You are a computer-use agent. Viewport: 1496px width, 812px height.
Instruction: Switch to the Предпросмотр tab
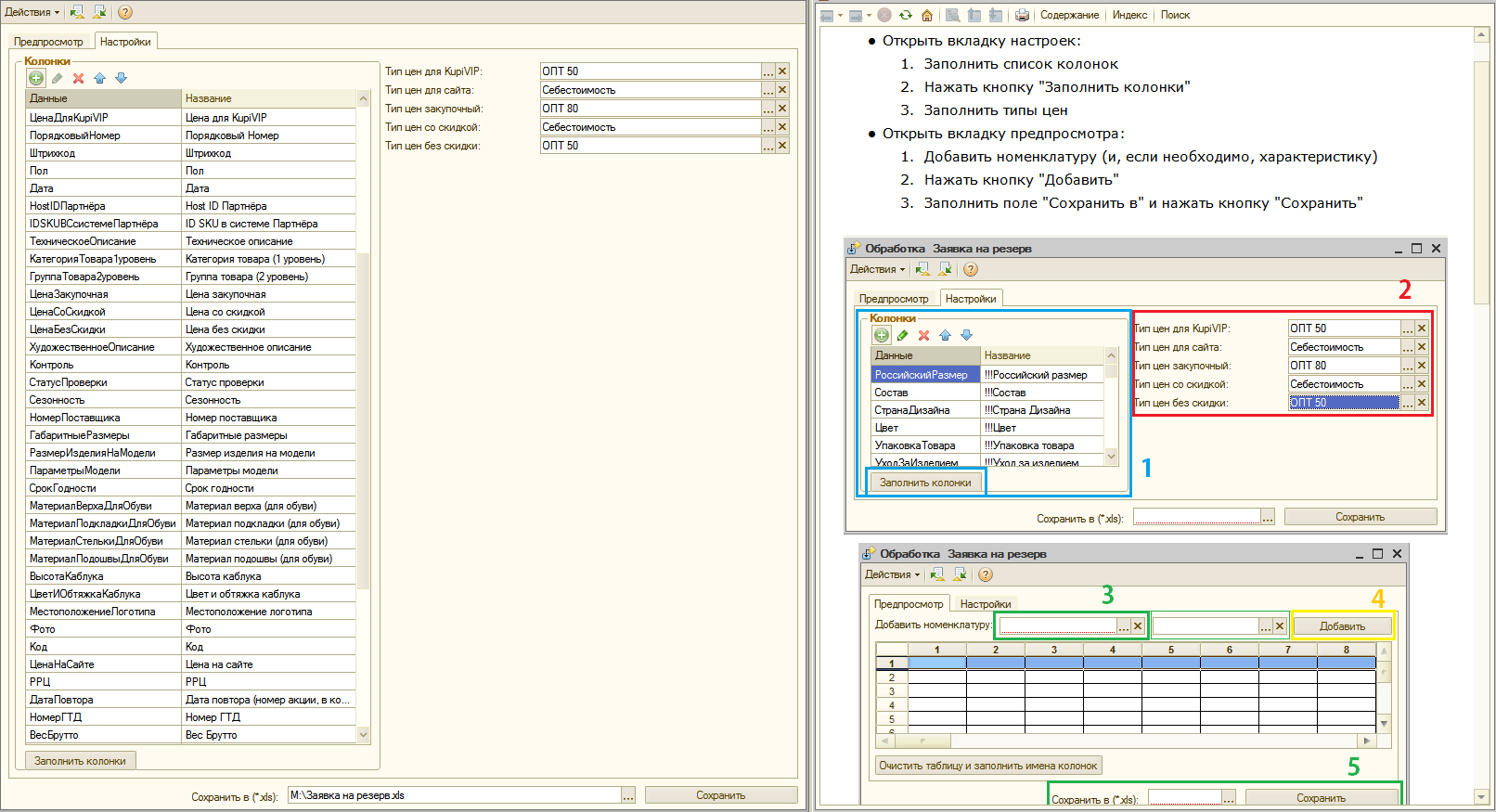click(48, 42)
